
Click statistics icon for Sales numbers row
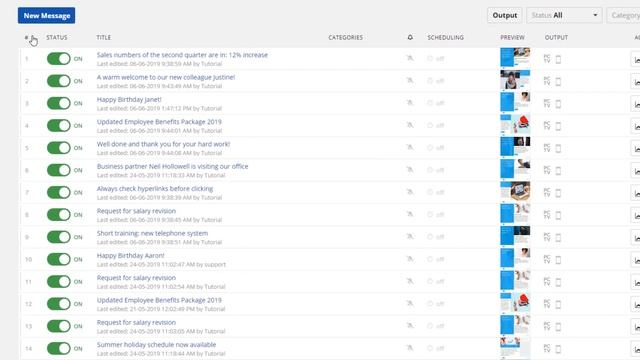[x=636, y=59]
